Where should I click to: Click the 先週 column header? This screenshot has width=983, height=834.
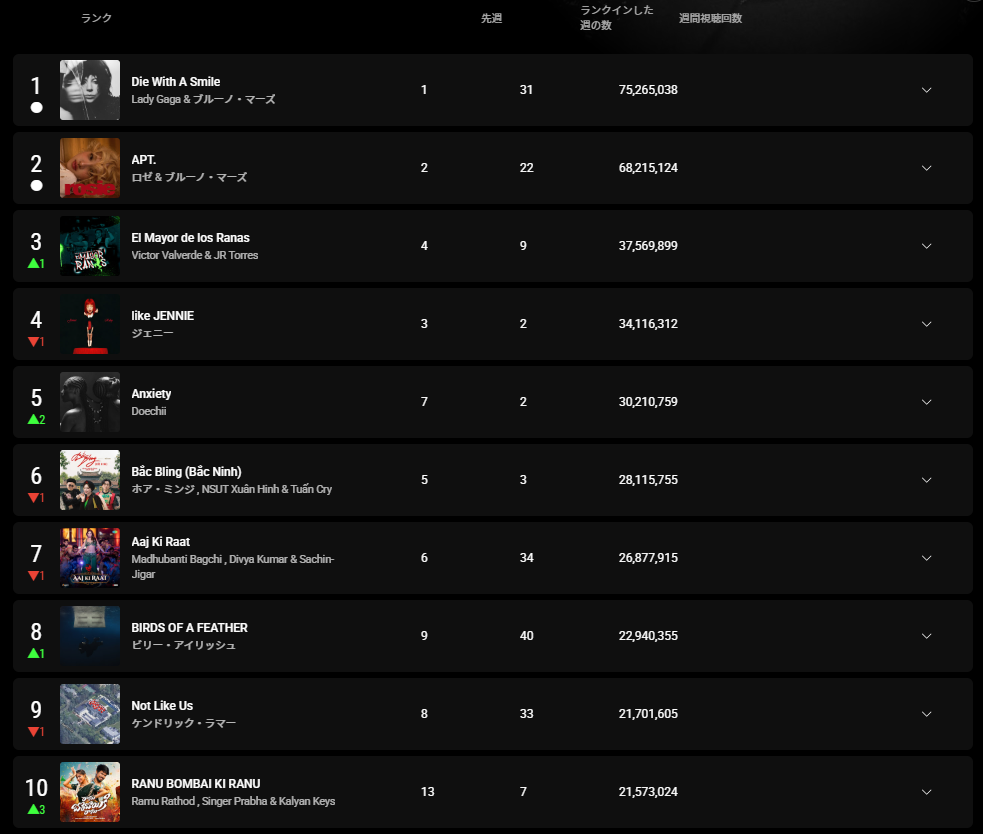(x=492, y=18)
